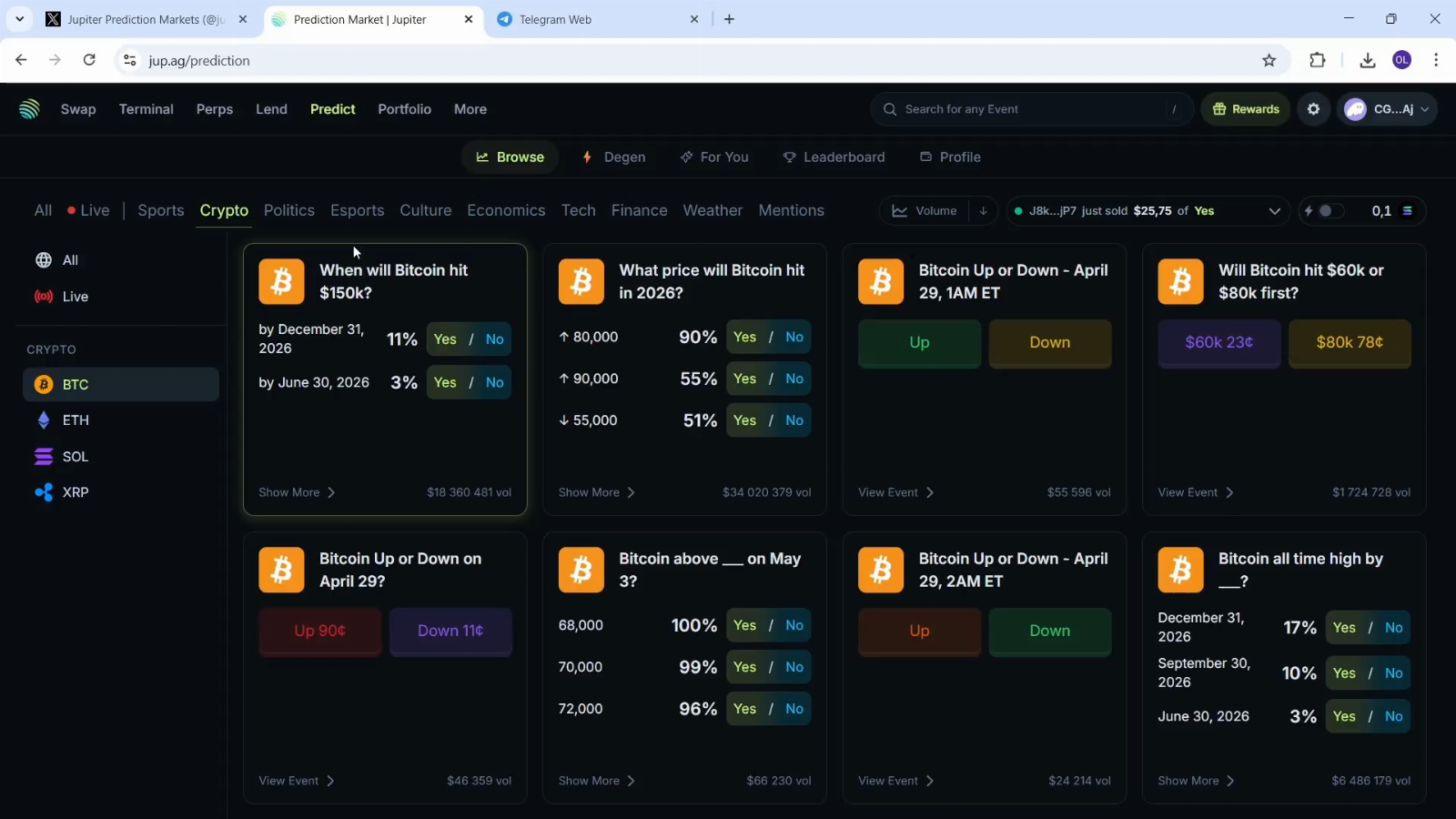Screen dimensions: 1456x819
Task: Bookmark this page with the star icon
Action: point(1269,60)
